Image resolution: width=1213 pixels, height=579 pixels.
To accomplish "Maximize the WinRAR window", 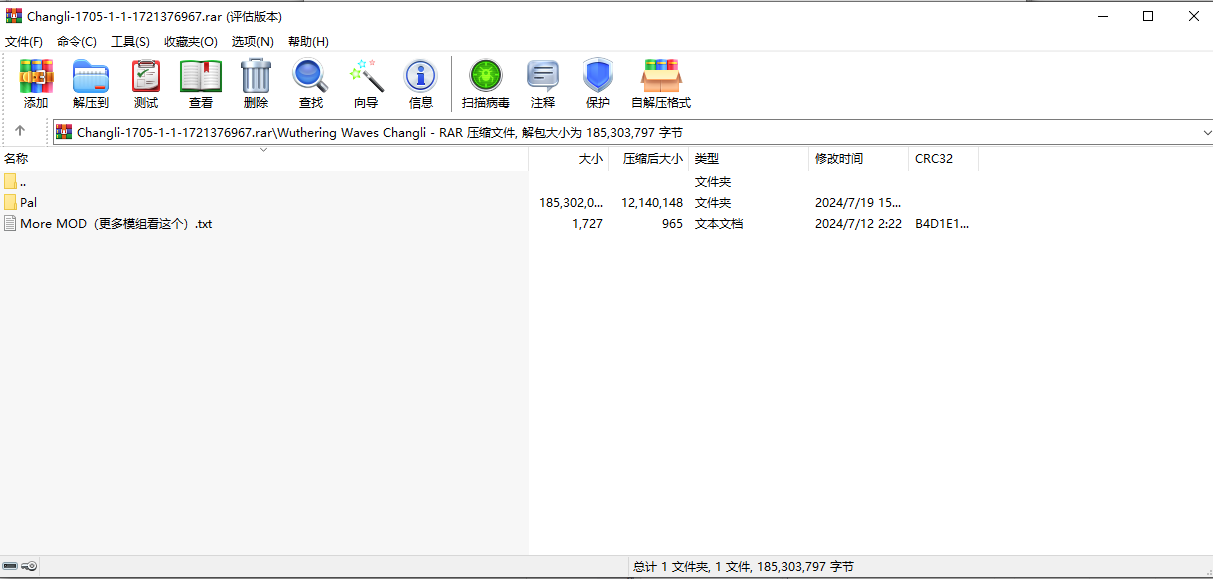I will pyautogui.click(x=1148, y=16).
